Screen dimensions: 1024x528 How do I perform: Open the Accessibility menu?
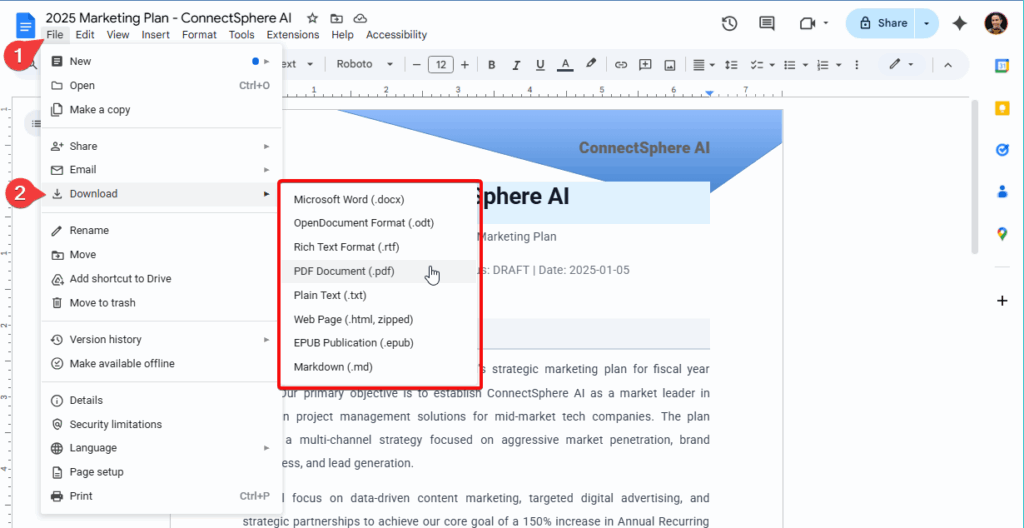396,35
